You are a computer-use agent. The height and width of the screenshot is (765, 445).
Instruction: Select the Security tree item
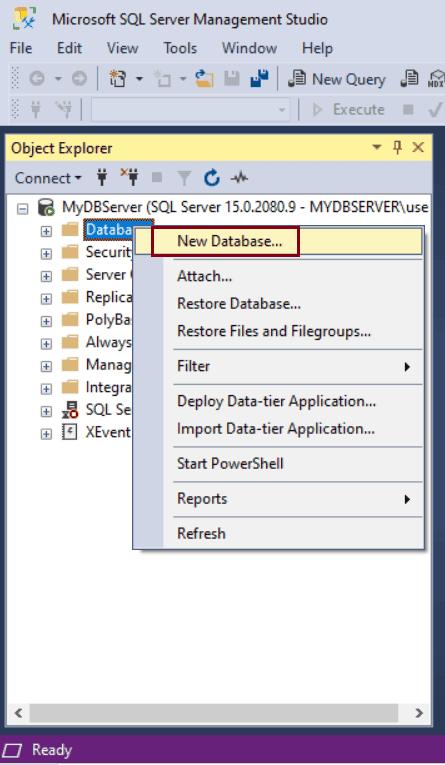pyautogui.click(x=108, y=252)
